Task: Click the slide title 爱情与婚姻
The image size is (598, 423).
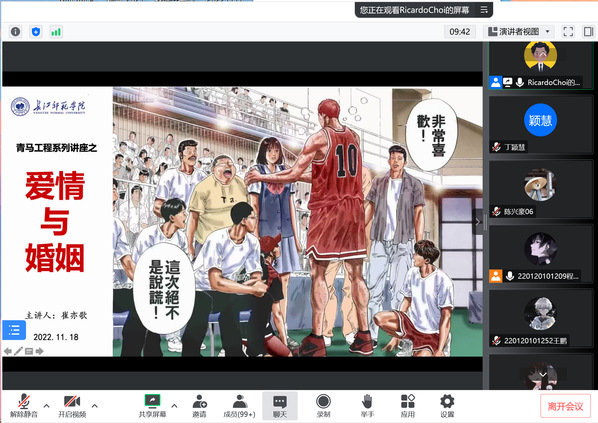Action: coord(55,221)
